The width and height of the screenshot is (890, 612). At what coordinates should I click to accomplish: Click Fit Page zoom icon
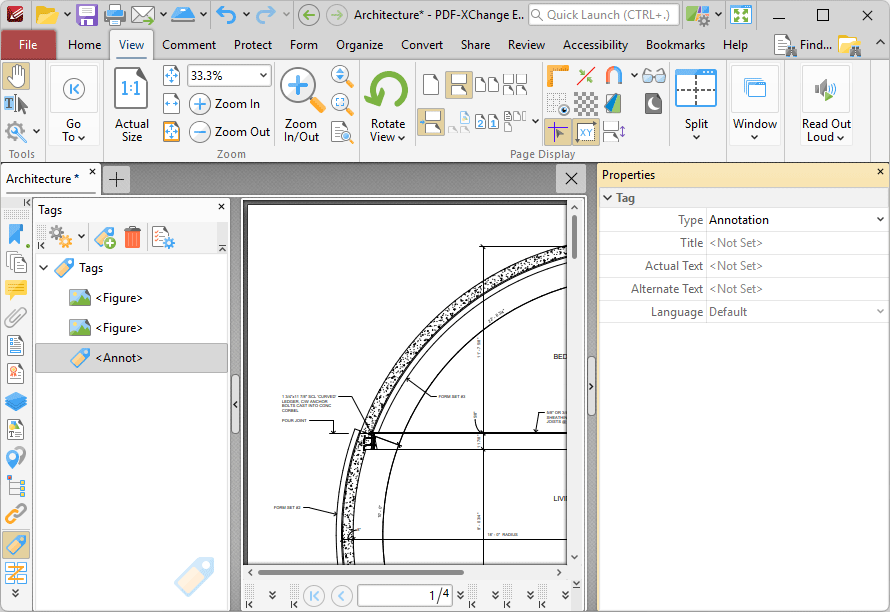[x=171, y=76]
